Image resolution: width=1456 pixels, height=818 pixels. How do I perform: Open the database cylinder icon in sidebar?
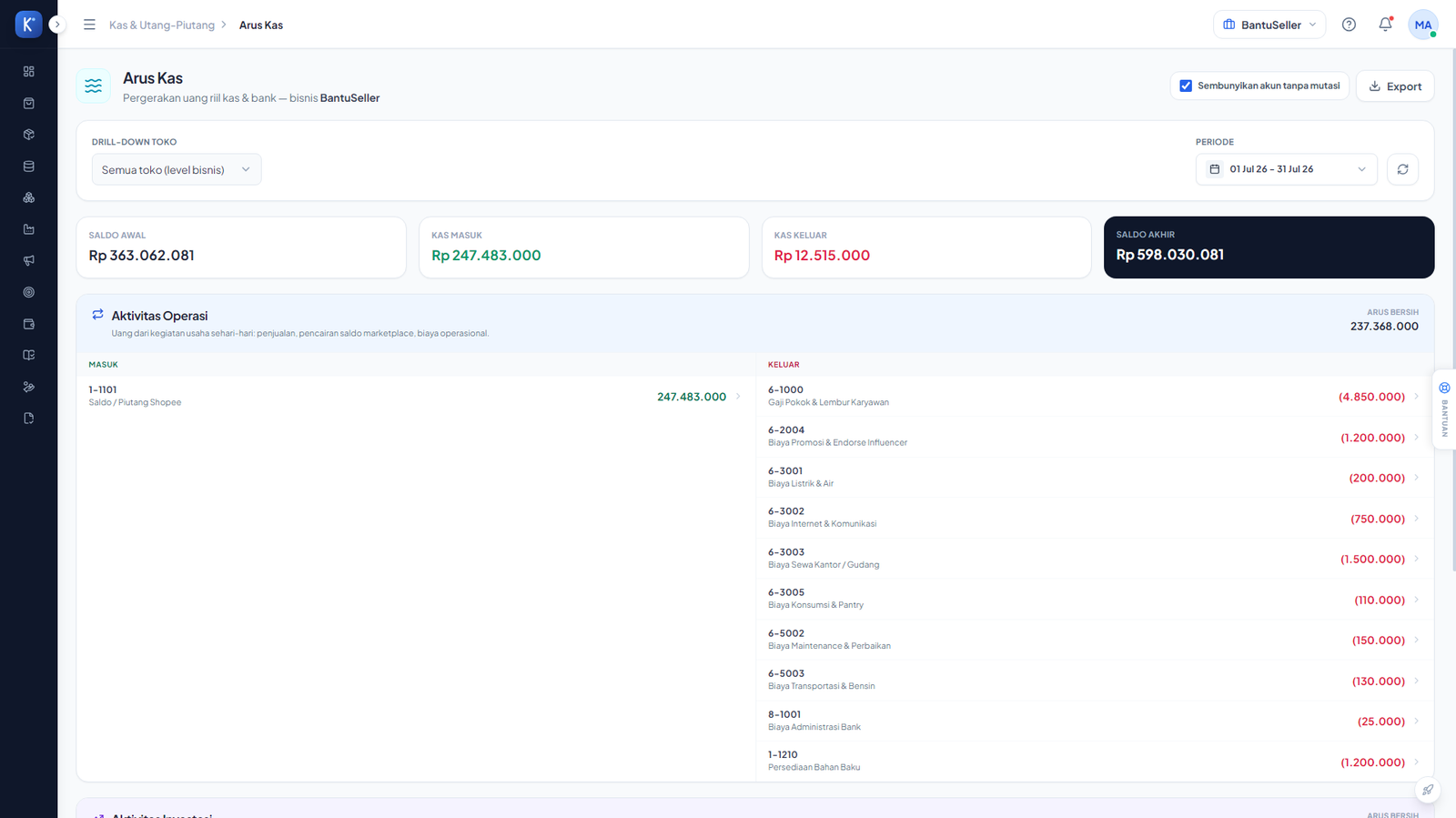pos(28,167)
